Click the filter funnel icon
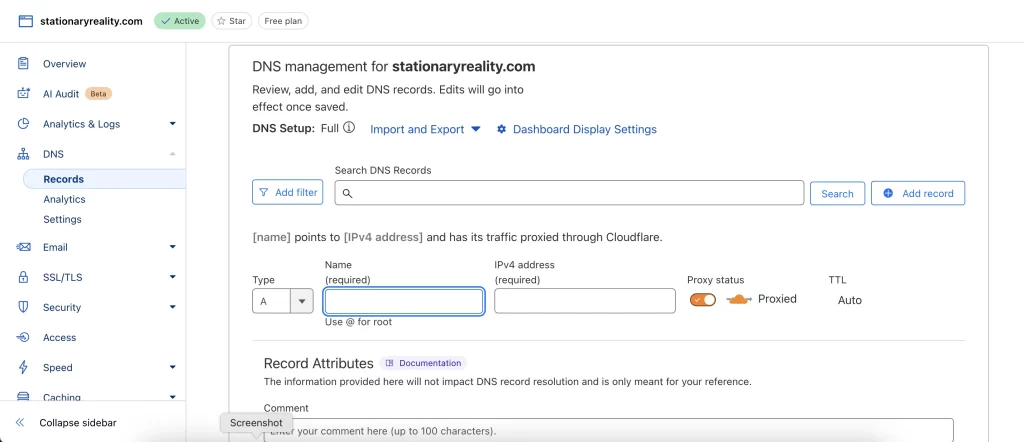 264,193
